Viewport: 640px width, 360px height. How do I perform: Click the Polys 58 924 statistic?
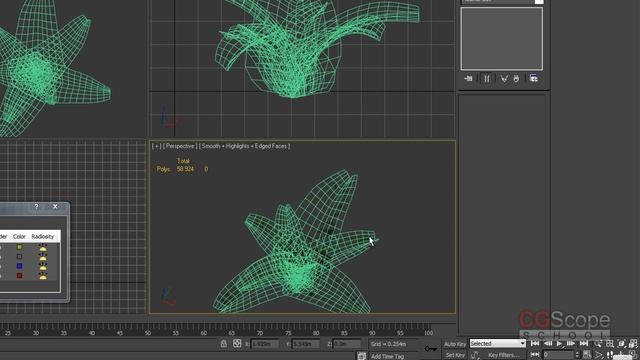[176, 169]
